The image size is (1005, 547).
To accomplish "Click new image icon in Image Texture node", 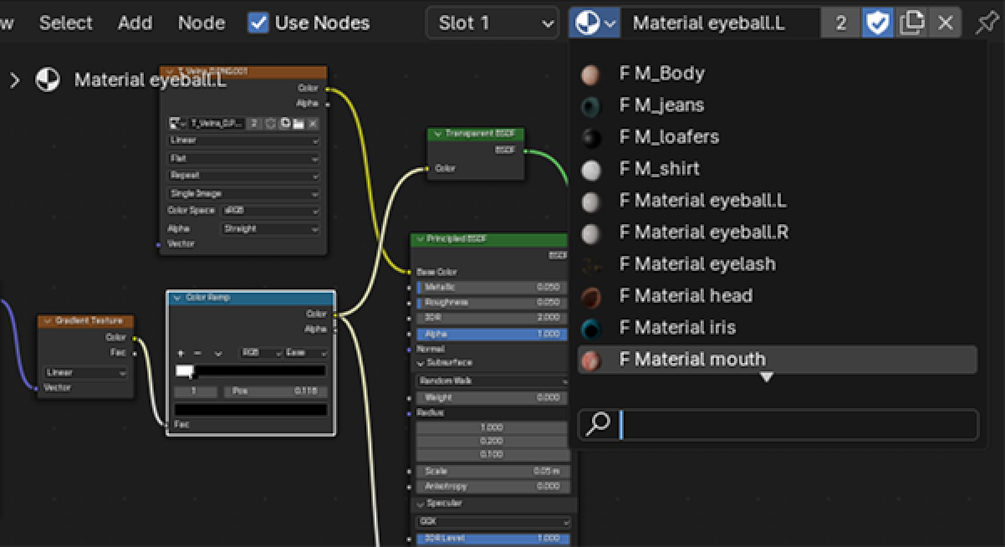I will (x=285, y=123).
